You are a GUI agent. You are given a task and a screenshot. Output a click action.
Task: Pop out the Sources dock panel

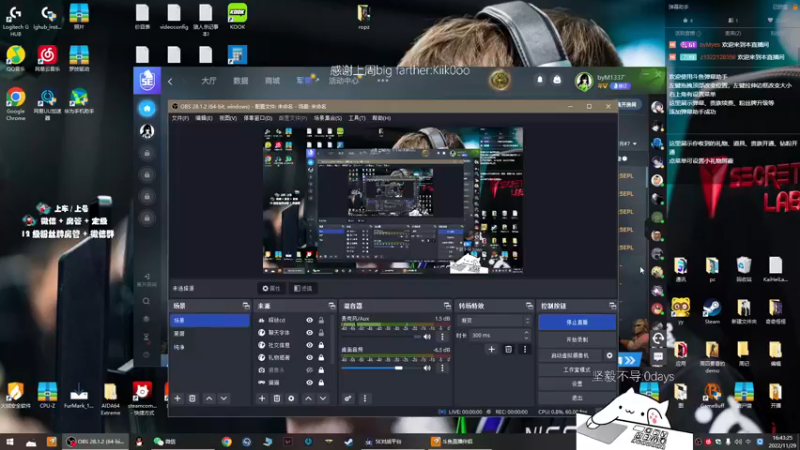(x=332, y=306)
